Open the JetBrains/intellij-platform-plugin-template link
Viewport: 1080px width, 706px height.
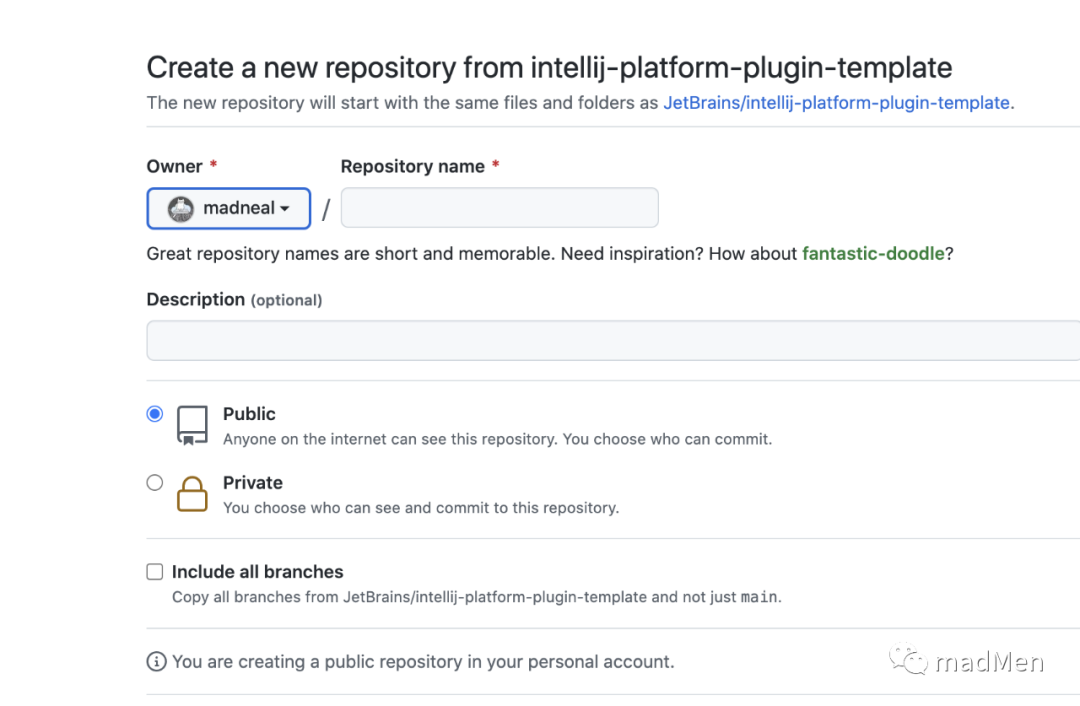click(x=836, y=103)
